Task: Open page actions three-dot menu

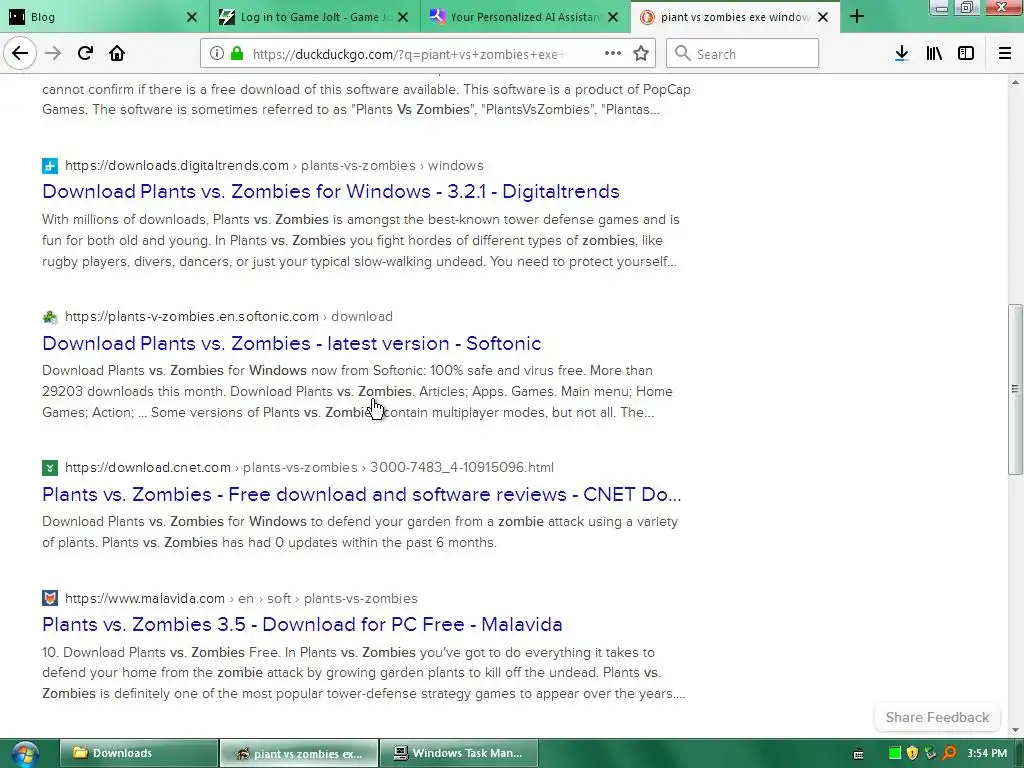Action: [x=613, y=54]
